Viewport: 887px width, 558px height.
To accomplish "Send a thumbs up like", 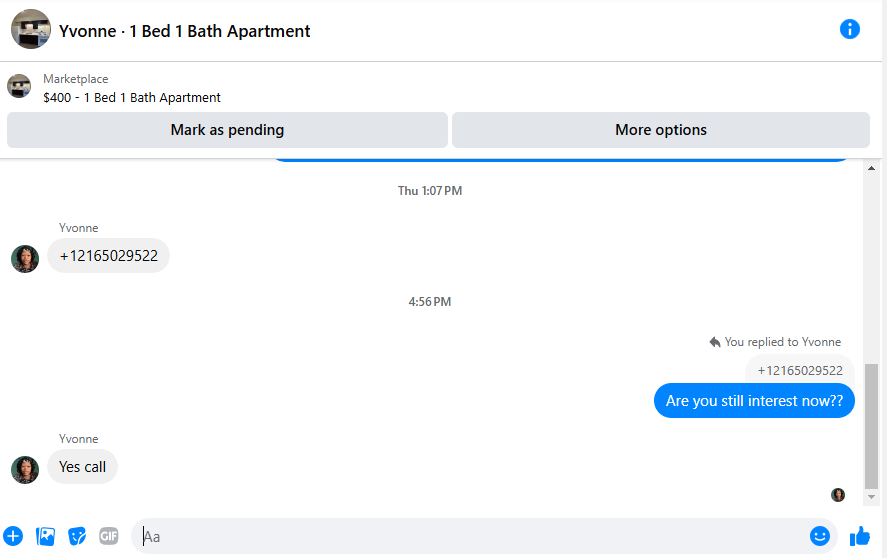I will [x=860, y=535].
